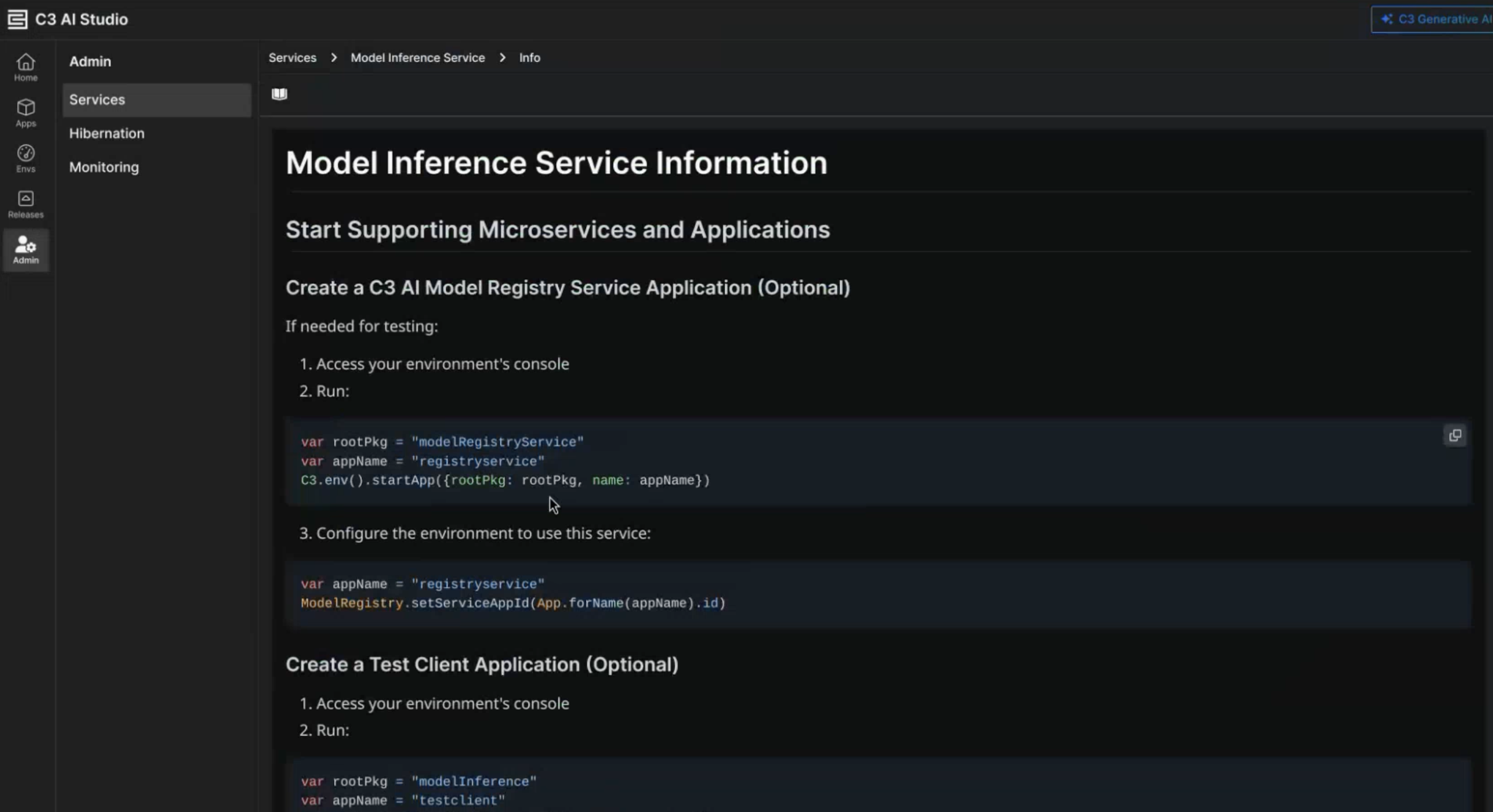The width and height of the screenshot is (1493, 812).
Task: Open the Monitoring menu item
Action: coord(104,167)
